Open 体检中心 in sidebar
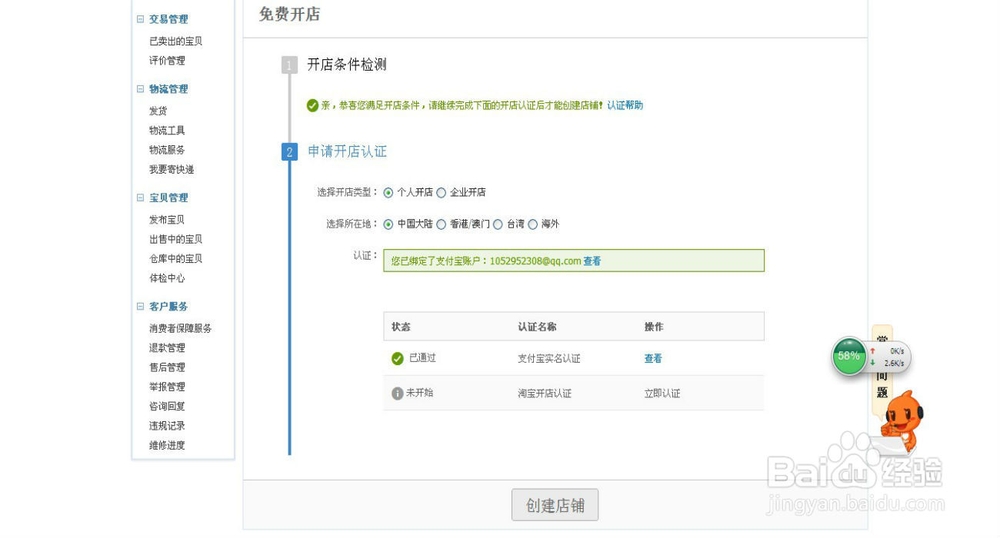 (167, 278)
